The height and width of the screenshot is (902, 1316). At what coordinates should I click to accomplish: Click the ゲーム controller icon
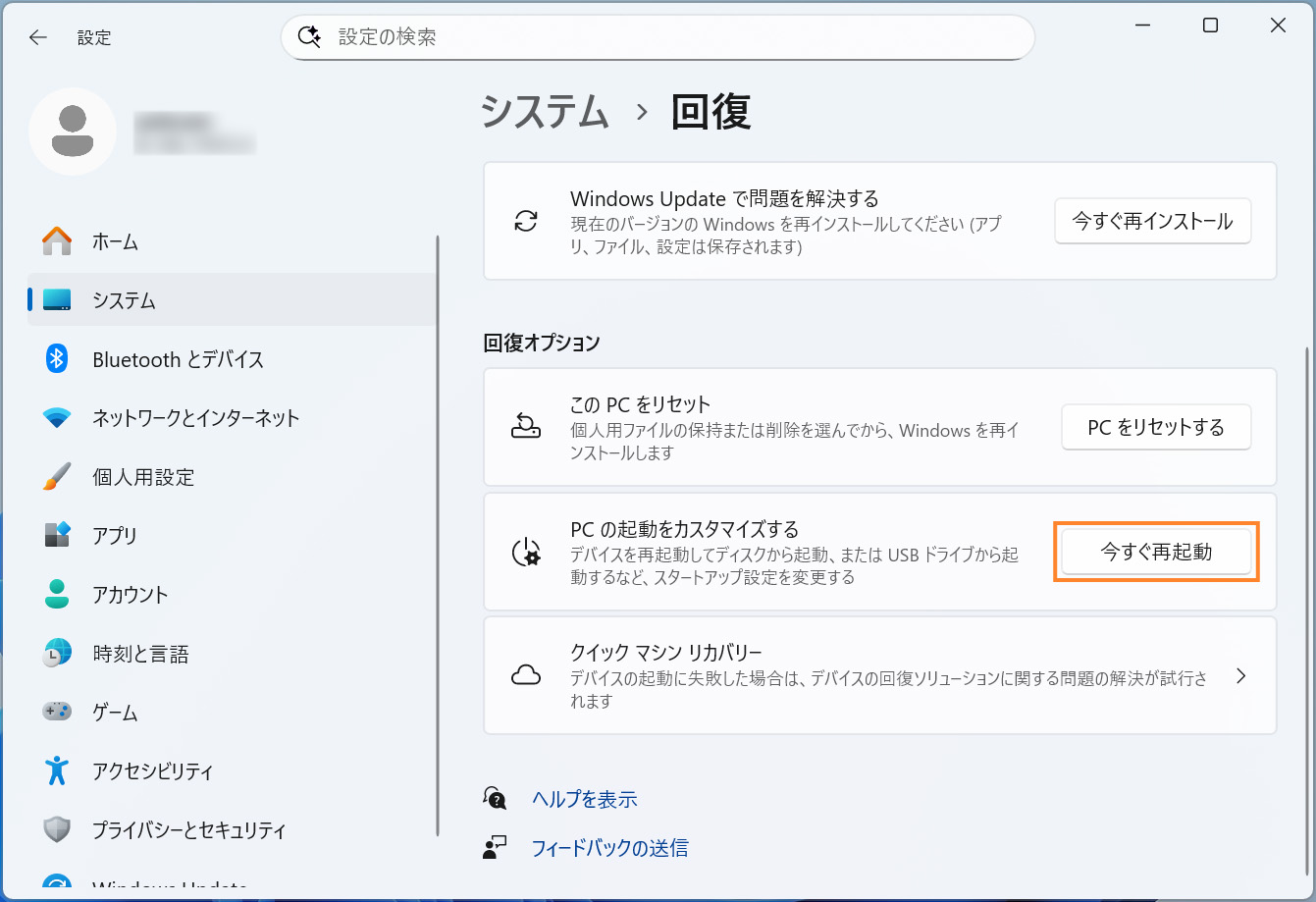pos(57,711)
